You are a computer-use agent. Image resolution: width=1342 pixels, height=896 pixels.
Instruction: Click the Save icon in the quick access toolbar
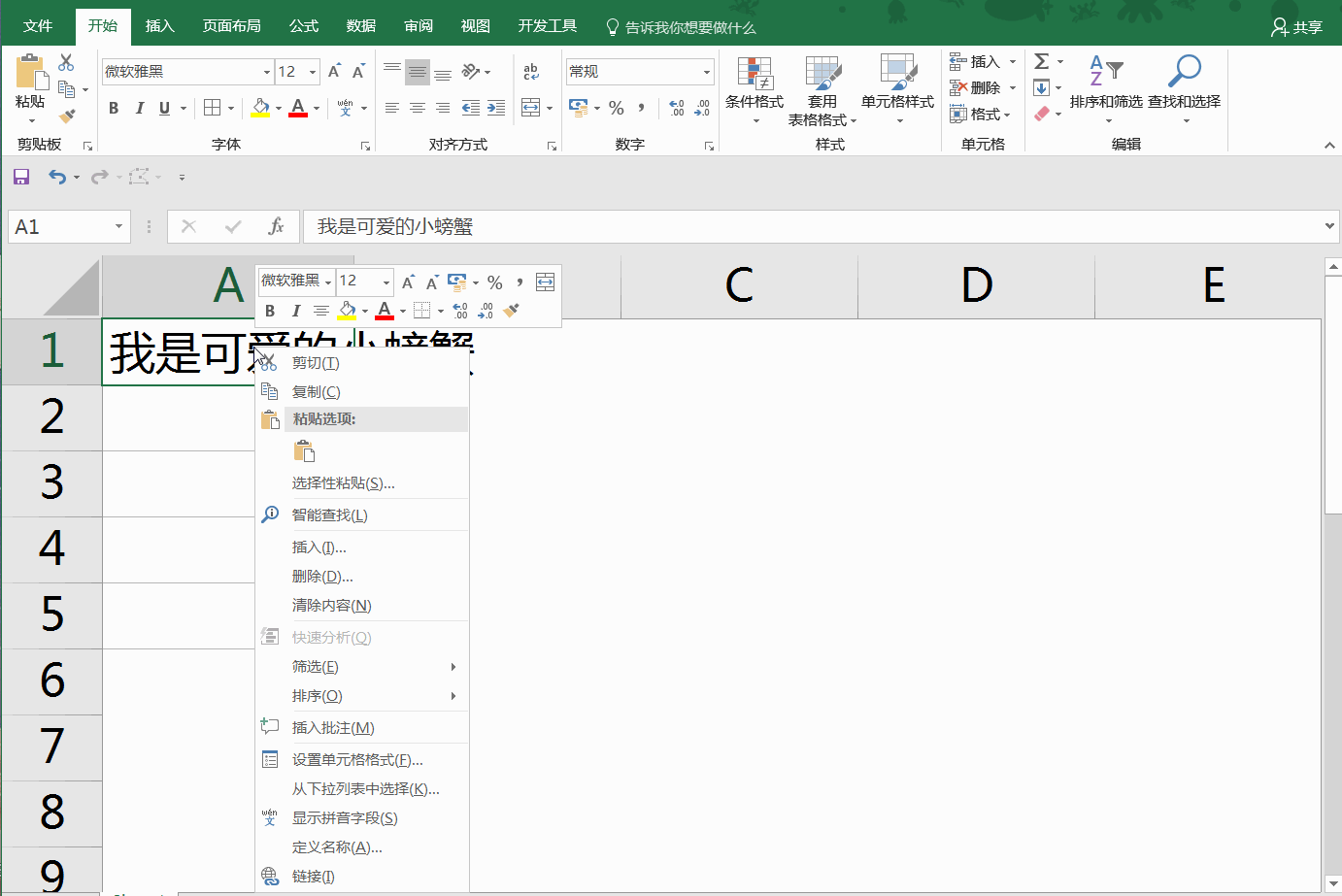point(21,177)
